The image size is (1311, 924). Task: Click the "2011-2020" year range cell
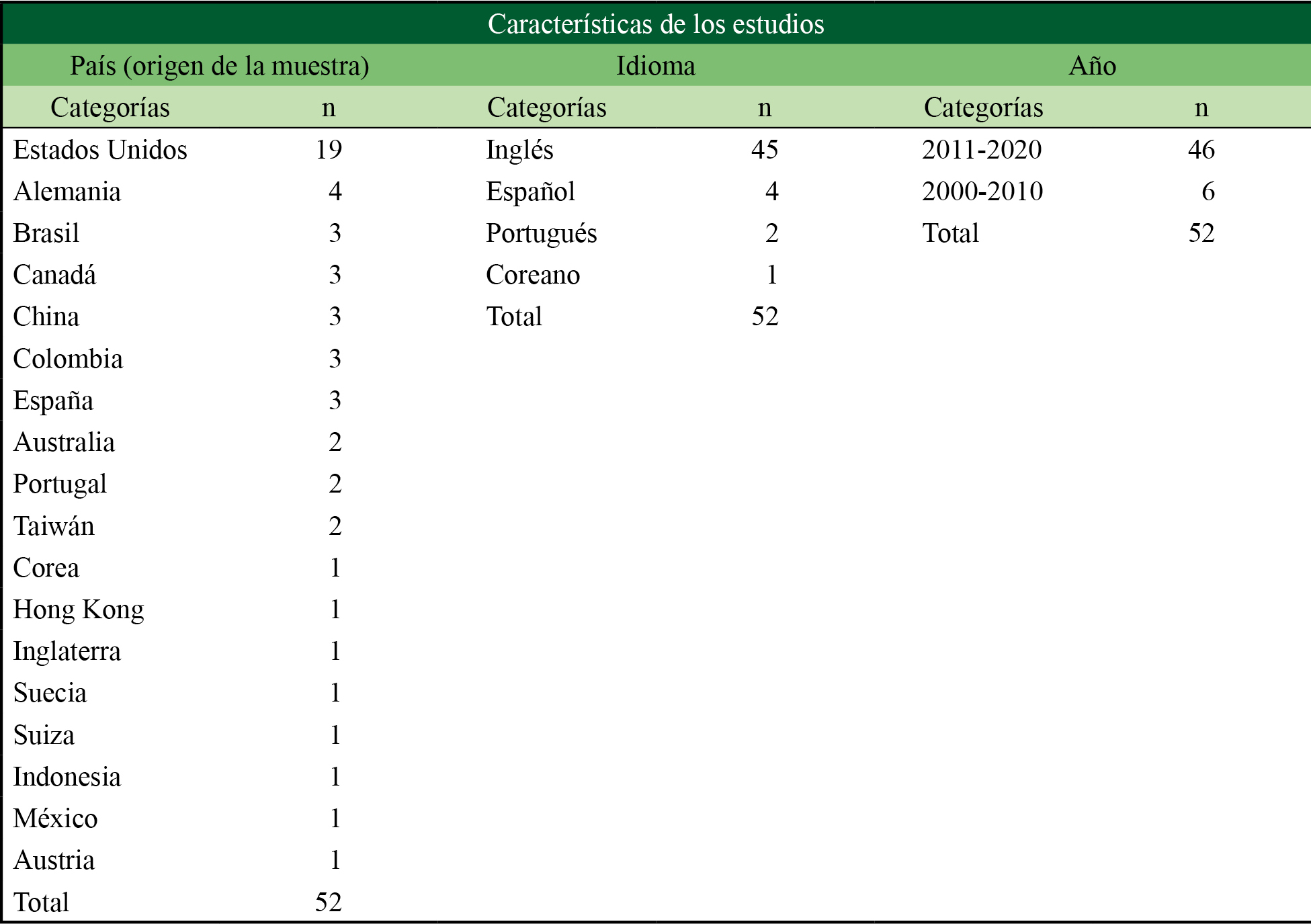pos(982,150)
